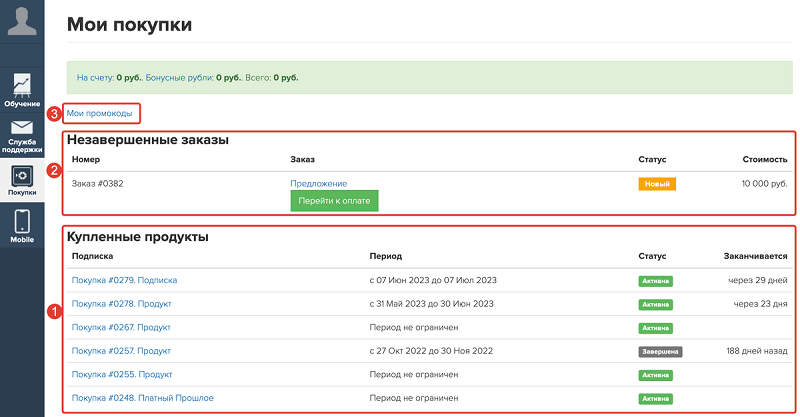
Task: Click the red annotation marker number 1
Action: tap(54, 311)
